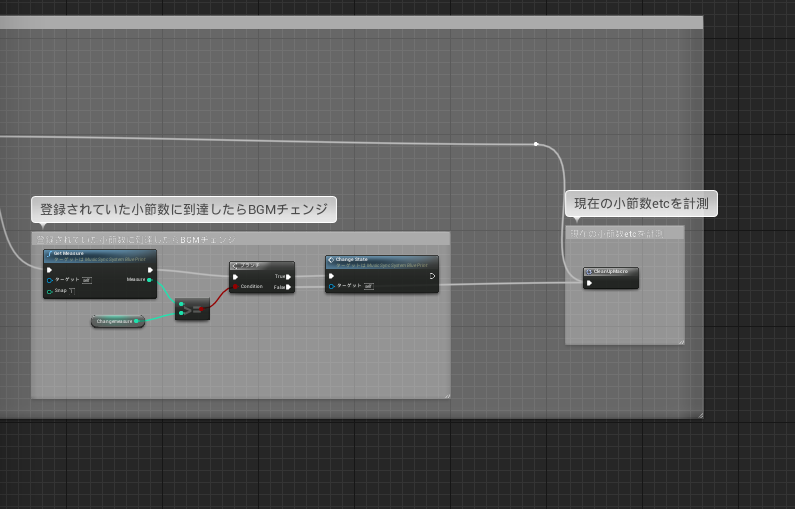Click the Snap input pin

(x=50, y=292)
